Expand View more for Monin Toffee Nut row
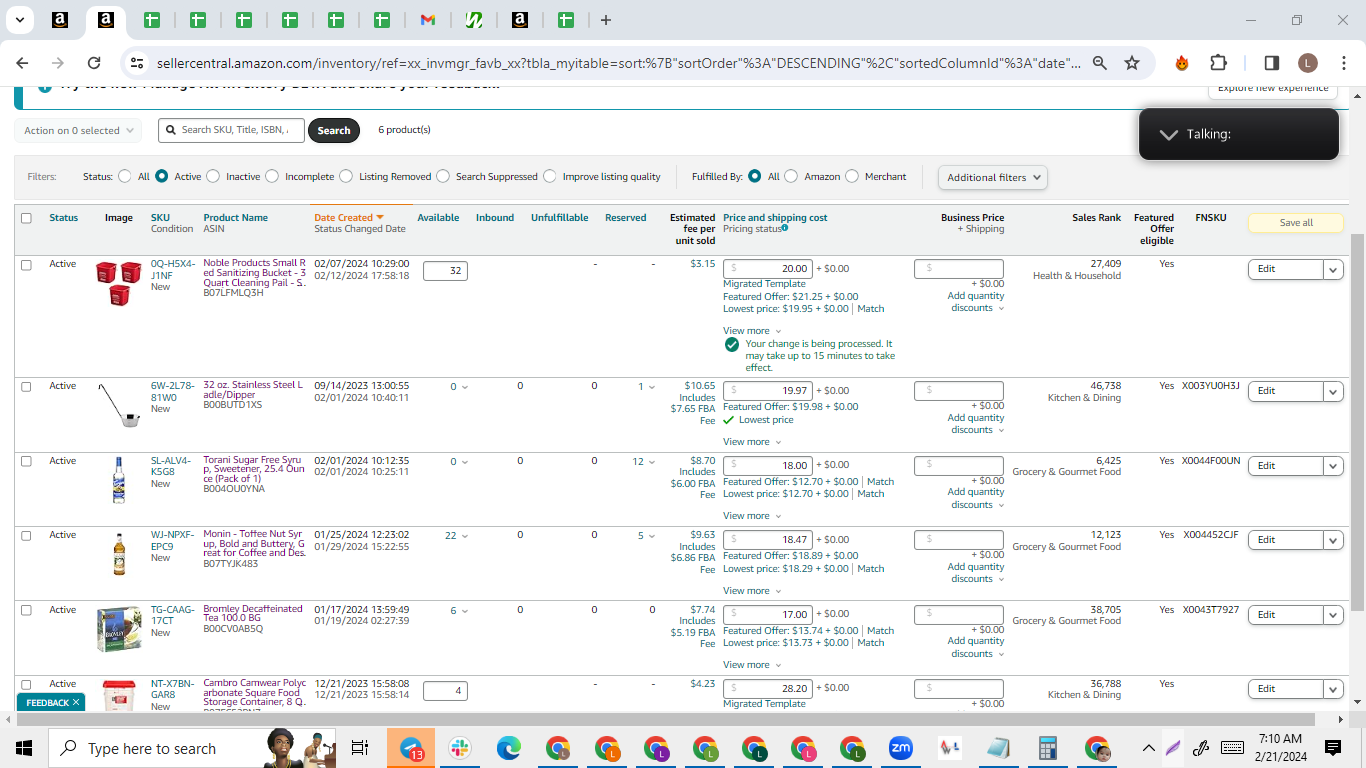1366x768 pixels. 752,591
